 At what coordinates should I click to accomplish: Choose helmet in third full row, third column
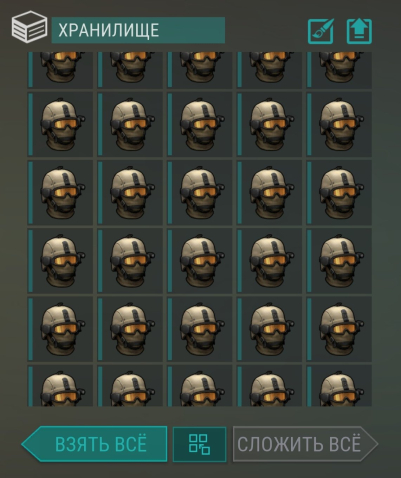200,261
